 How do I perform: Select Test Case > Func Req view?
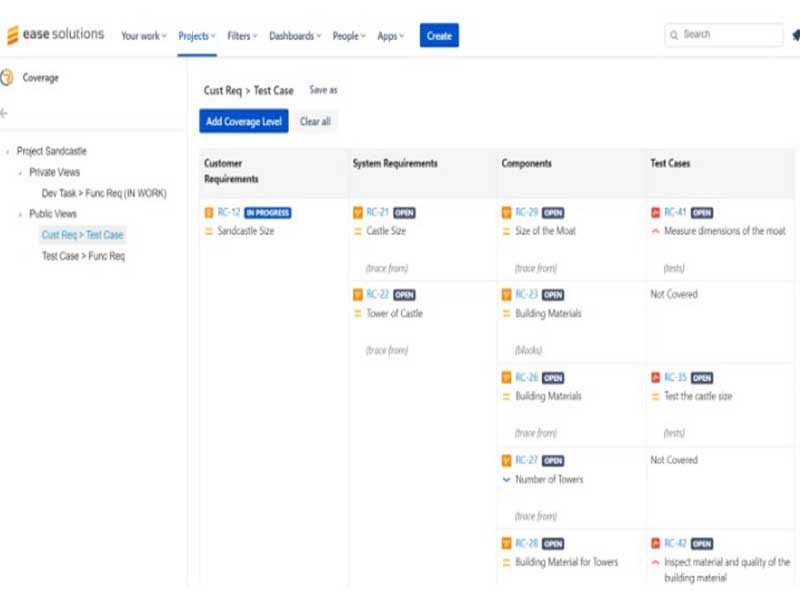83,256
